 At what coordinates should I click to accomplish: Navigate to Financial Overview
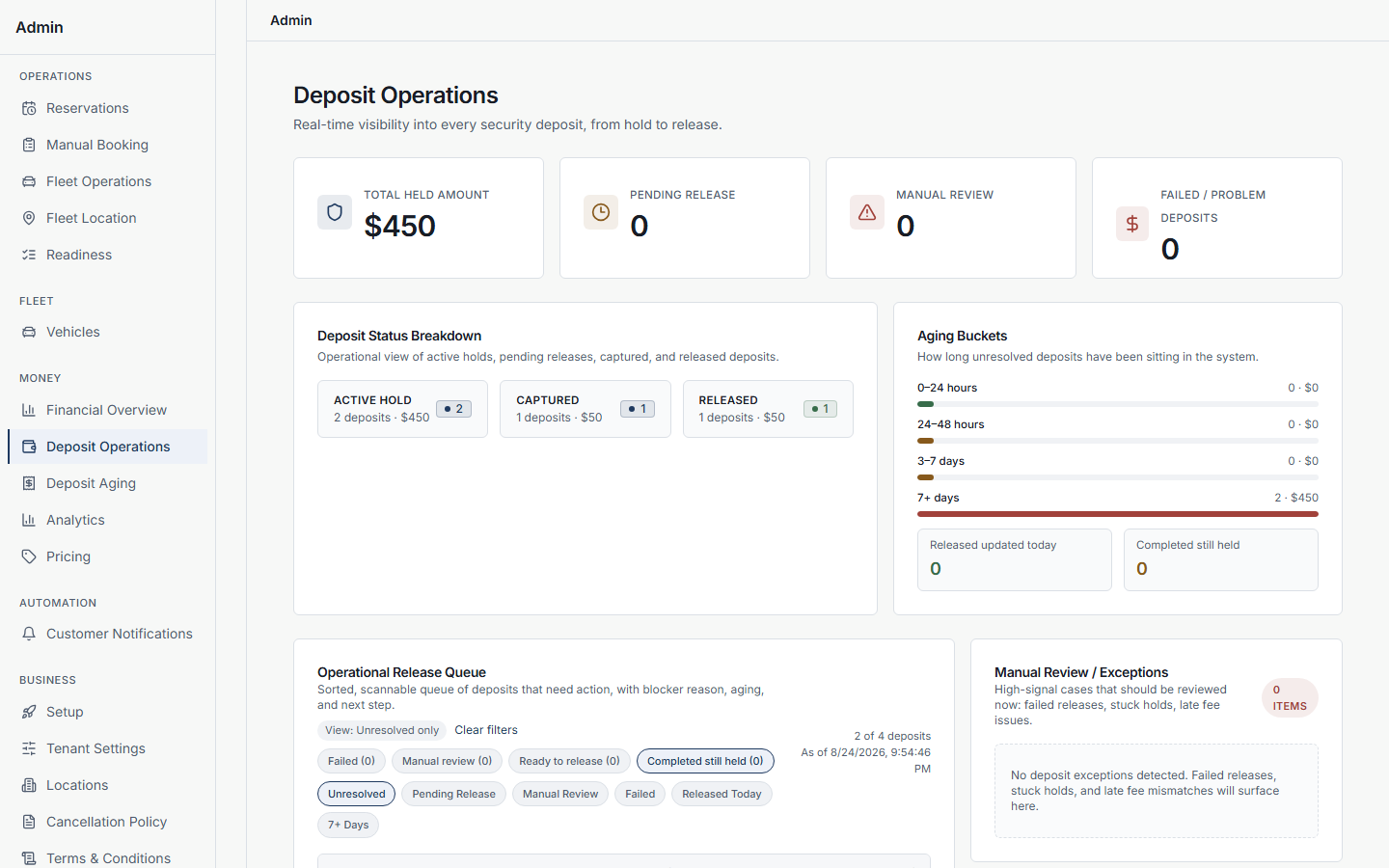pos(107,410)
